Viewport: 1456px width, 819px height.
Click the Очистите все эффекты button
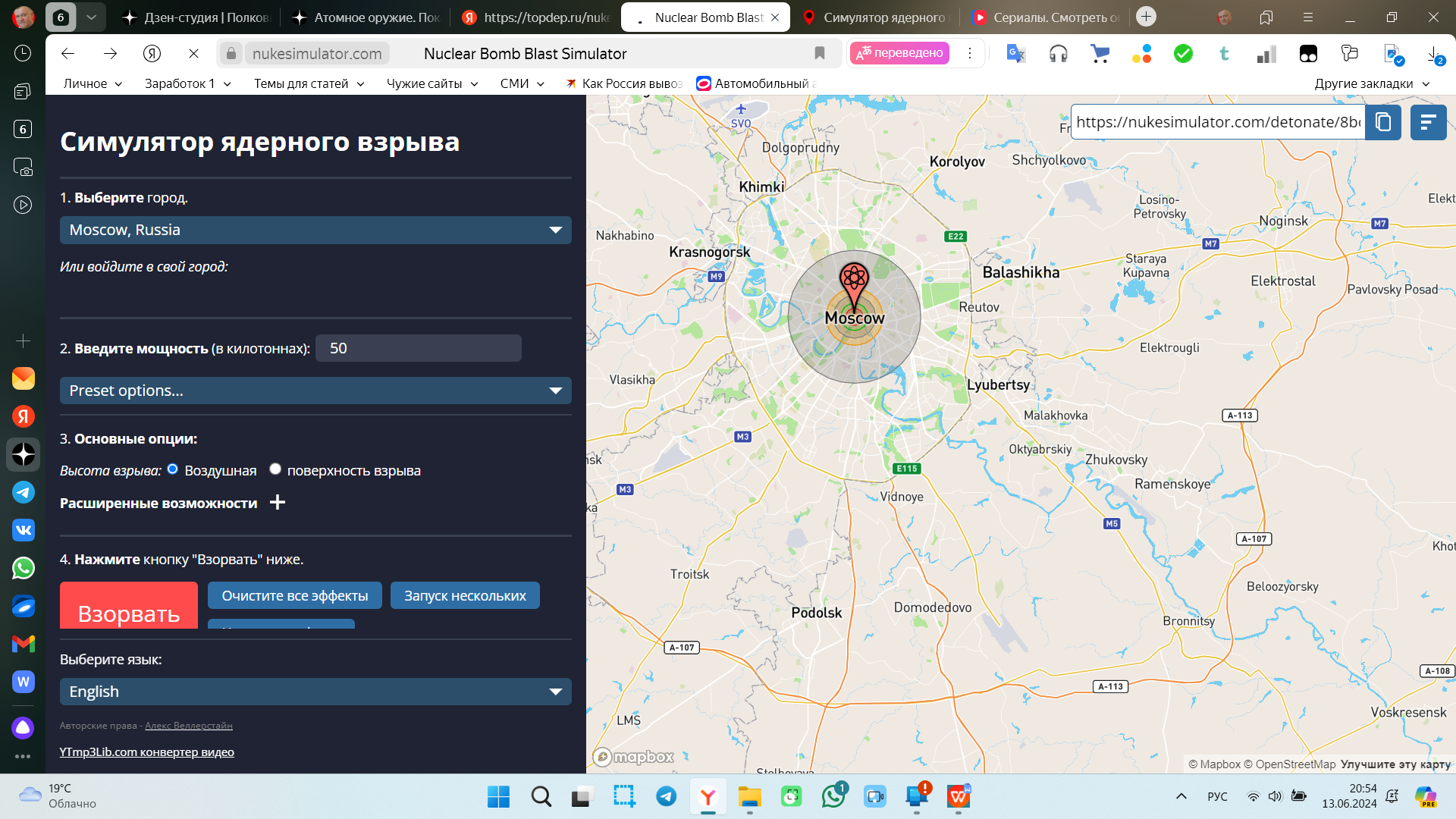point(294,595)
